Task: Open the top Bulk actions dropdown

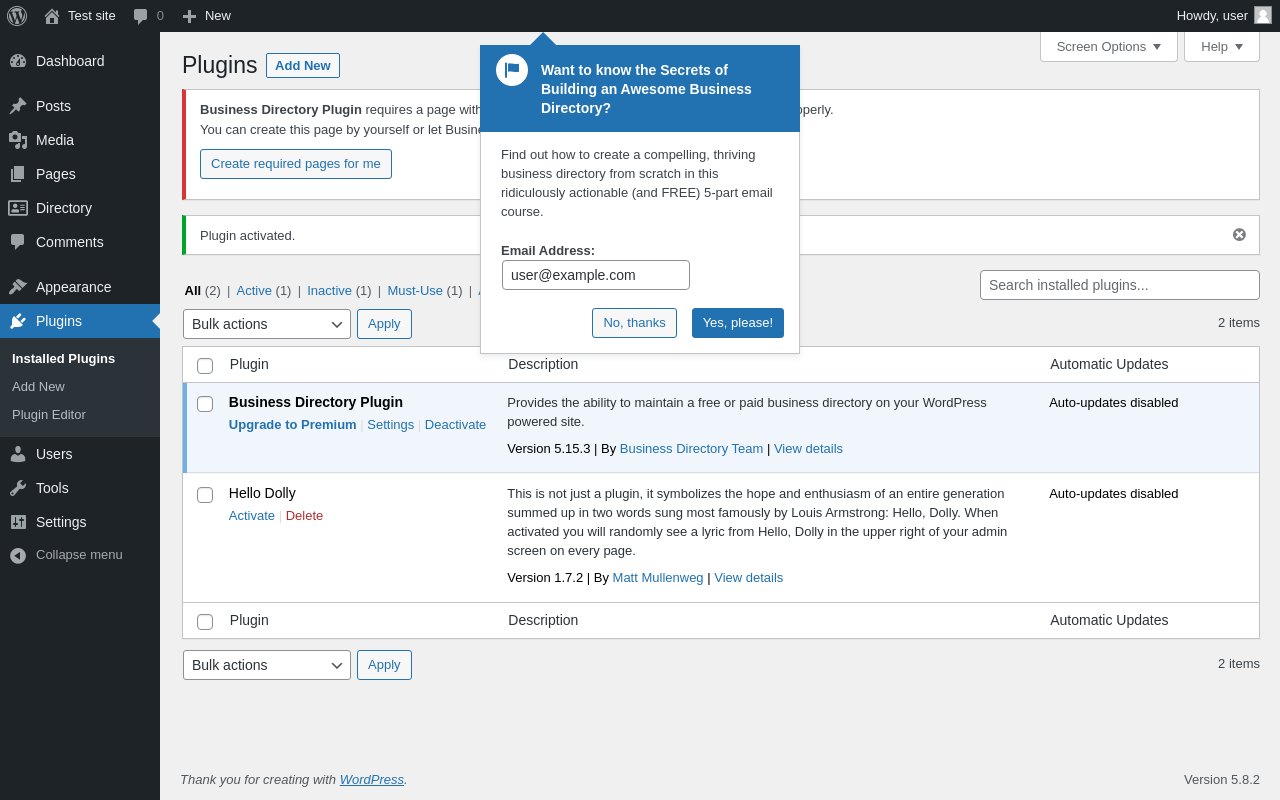Action: click(267, 324)
